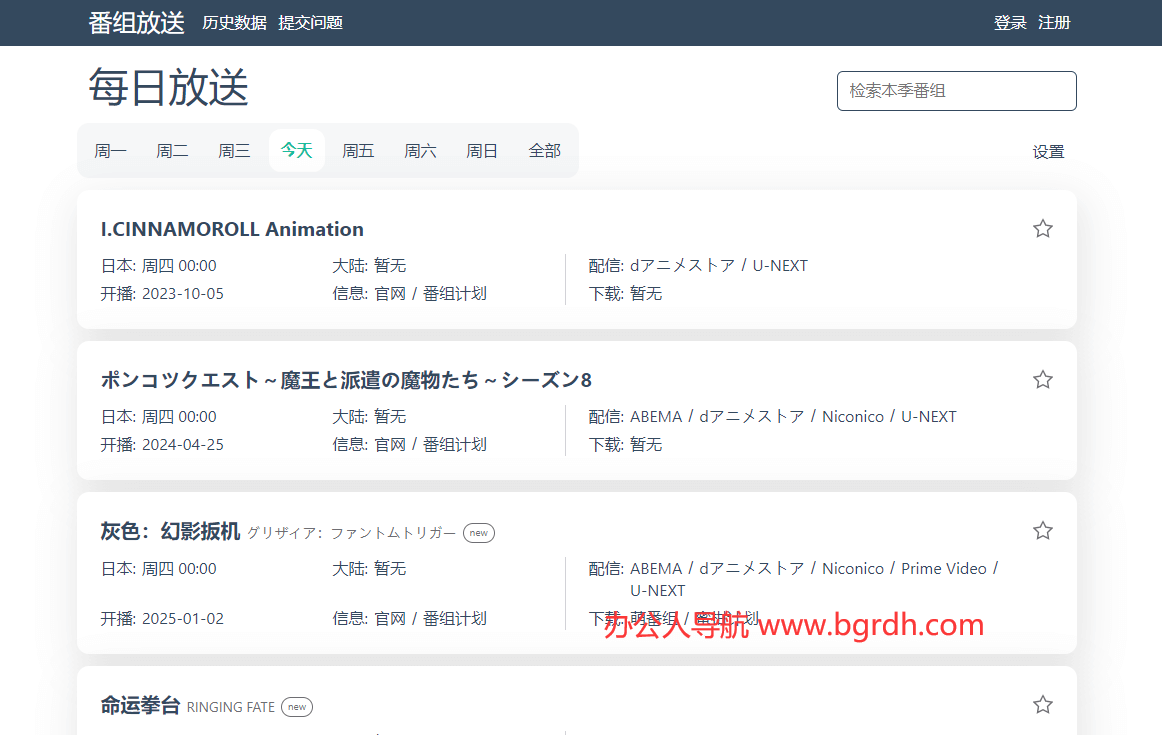The width and height of the screenshot is (1162, 735).
Task: Open the 周三 schedule tab
Action: coord(234,151)
